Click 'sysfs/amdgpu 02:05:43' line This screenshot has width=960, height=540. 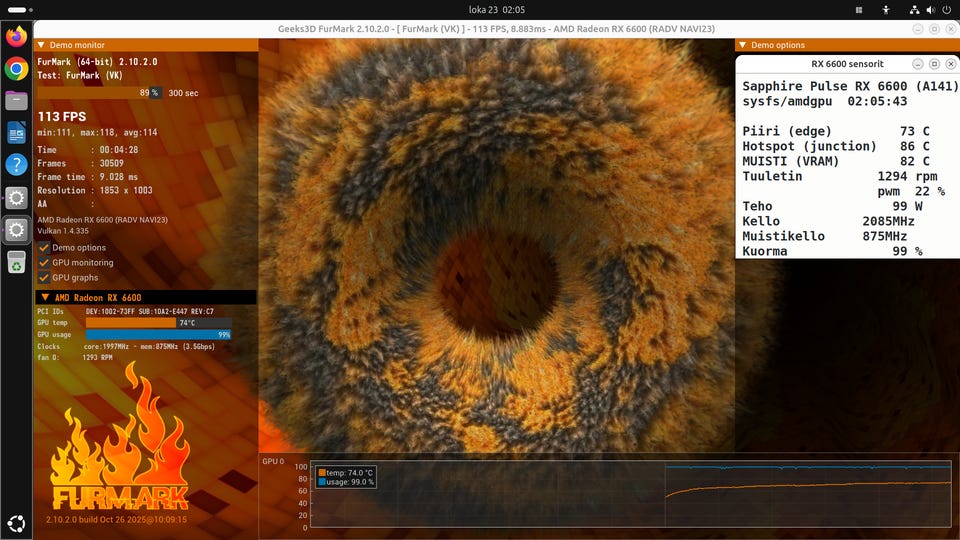[825, 102]
